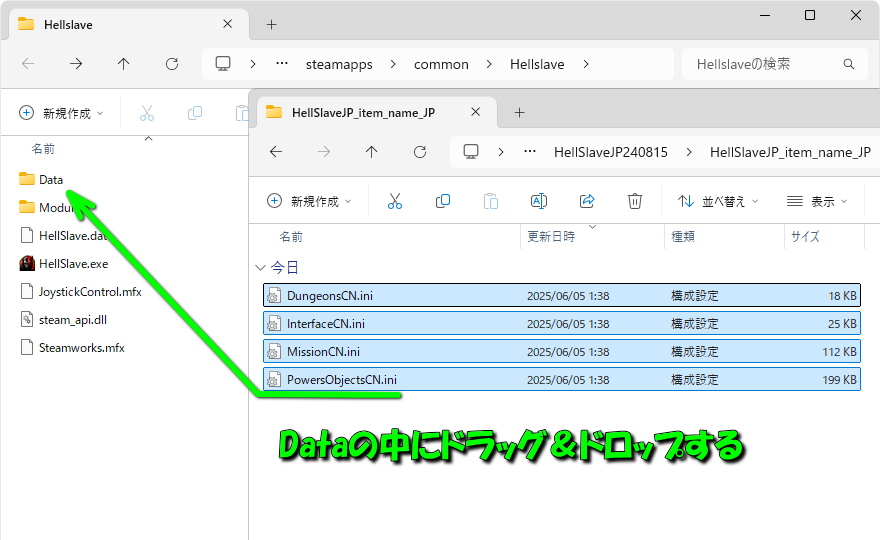Copy the selected ini files
880x540 pixels.
tap(443, 201)
